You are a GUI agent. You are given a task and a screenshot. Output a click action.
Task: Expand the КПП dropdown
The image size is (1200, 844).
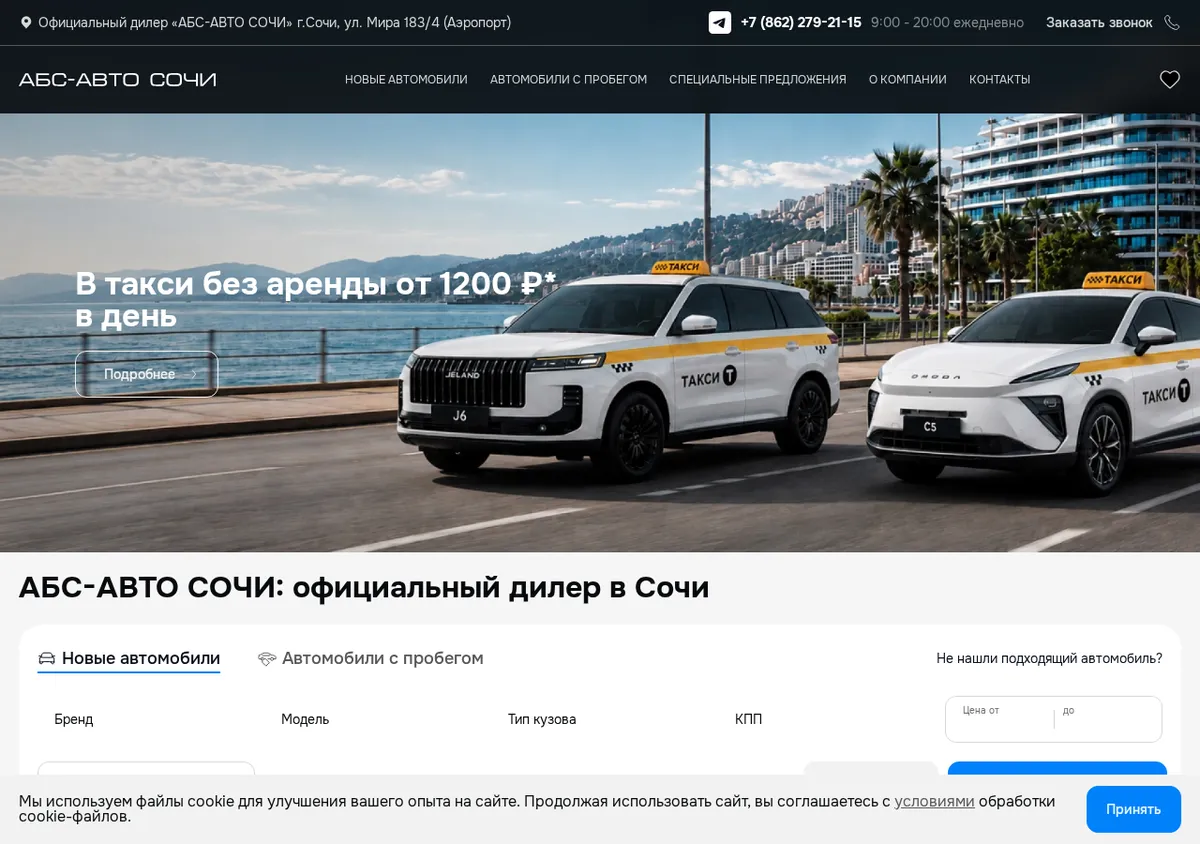pyautogui.click(x=827, y=719)
